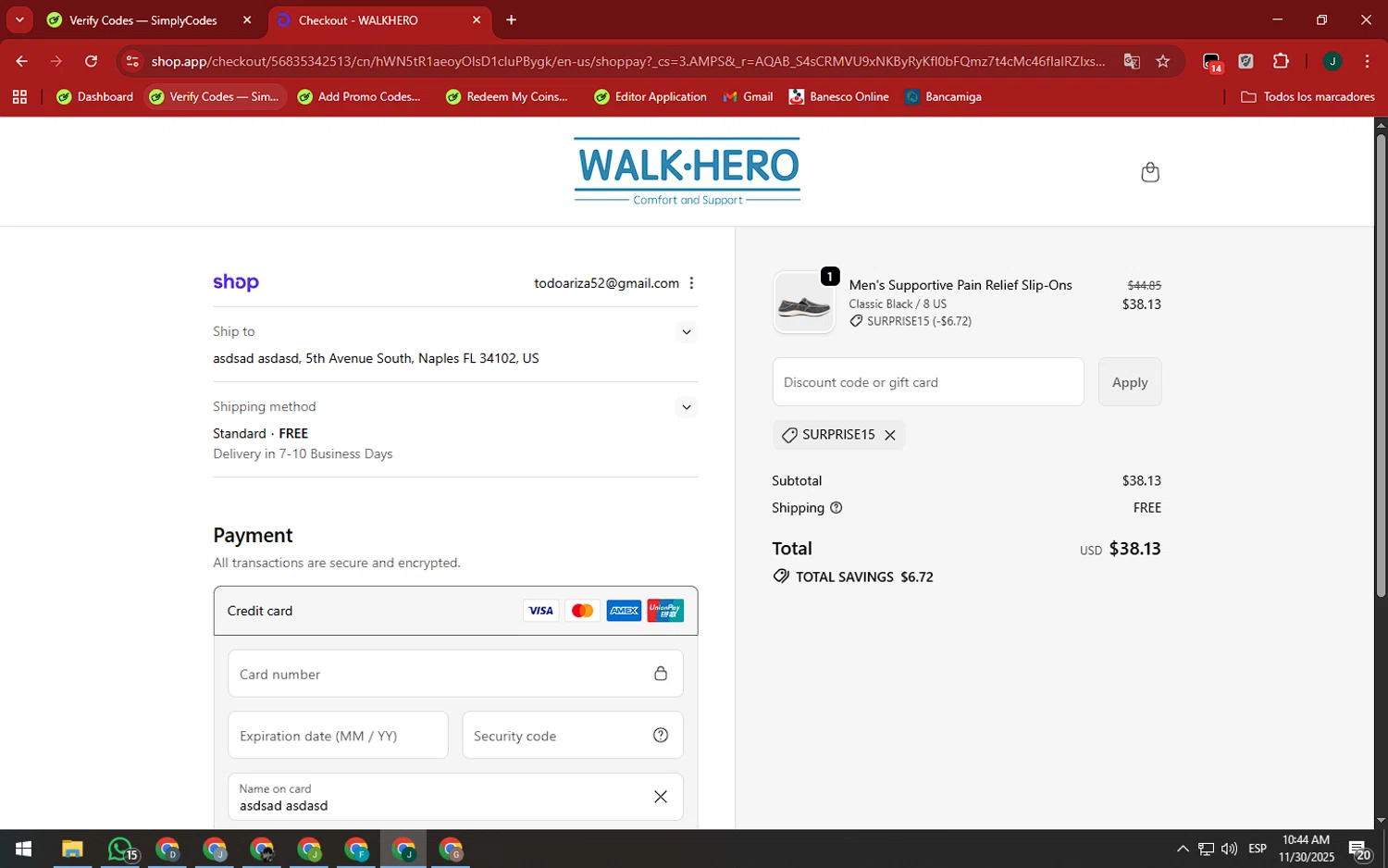The width and height of the screenshot is (1388, 868).
Task: Open the Chrome three-dot menu
Action: click(x=1367, y=61)
